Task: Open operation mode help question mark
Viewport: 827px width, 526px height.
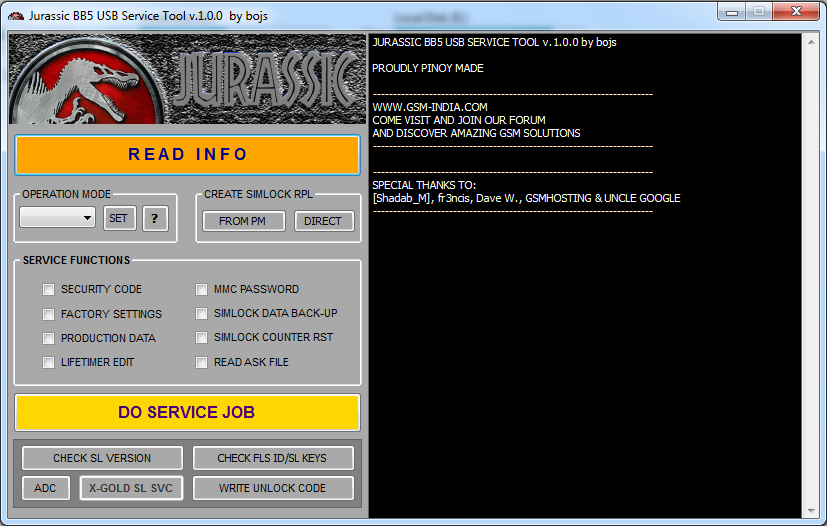Action: tap(155, 218)
